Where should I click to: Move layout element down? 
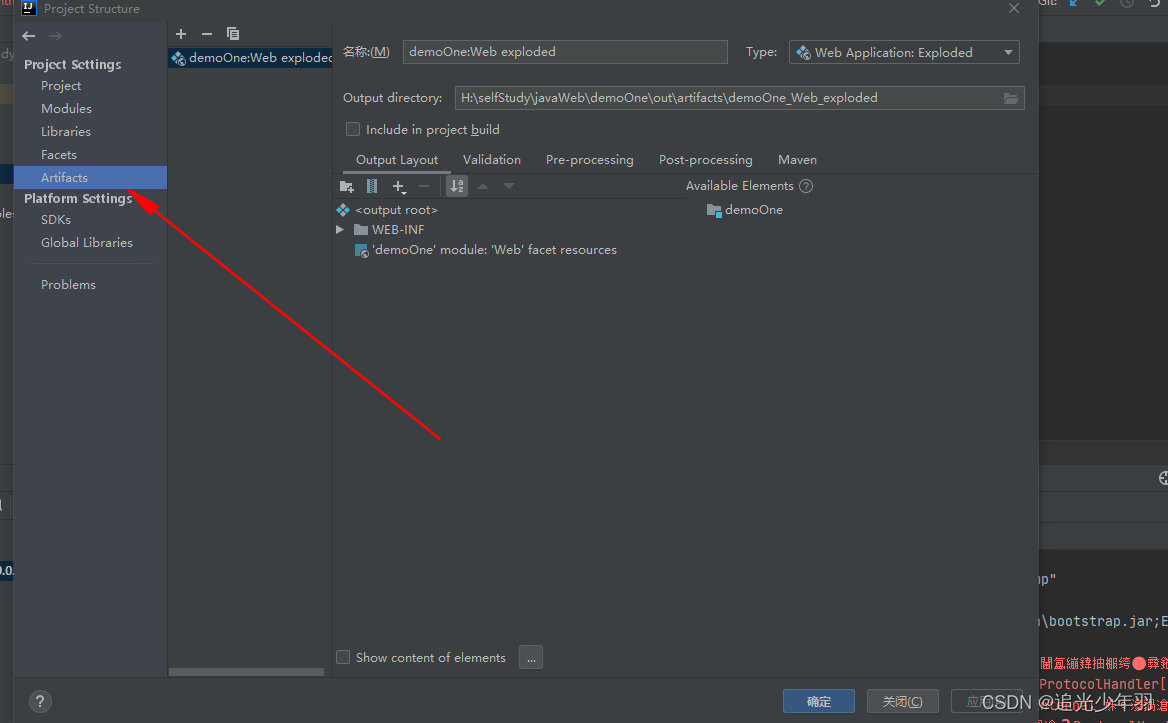509,186
